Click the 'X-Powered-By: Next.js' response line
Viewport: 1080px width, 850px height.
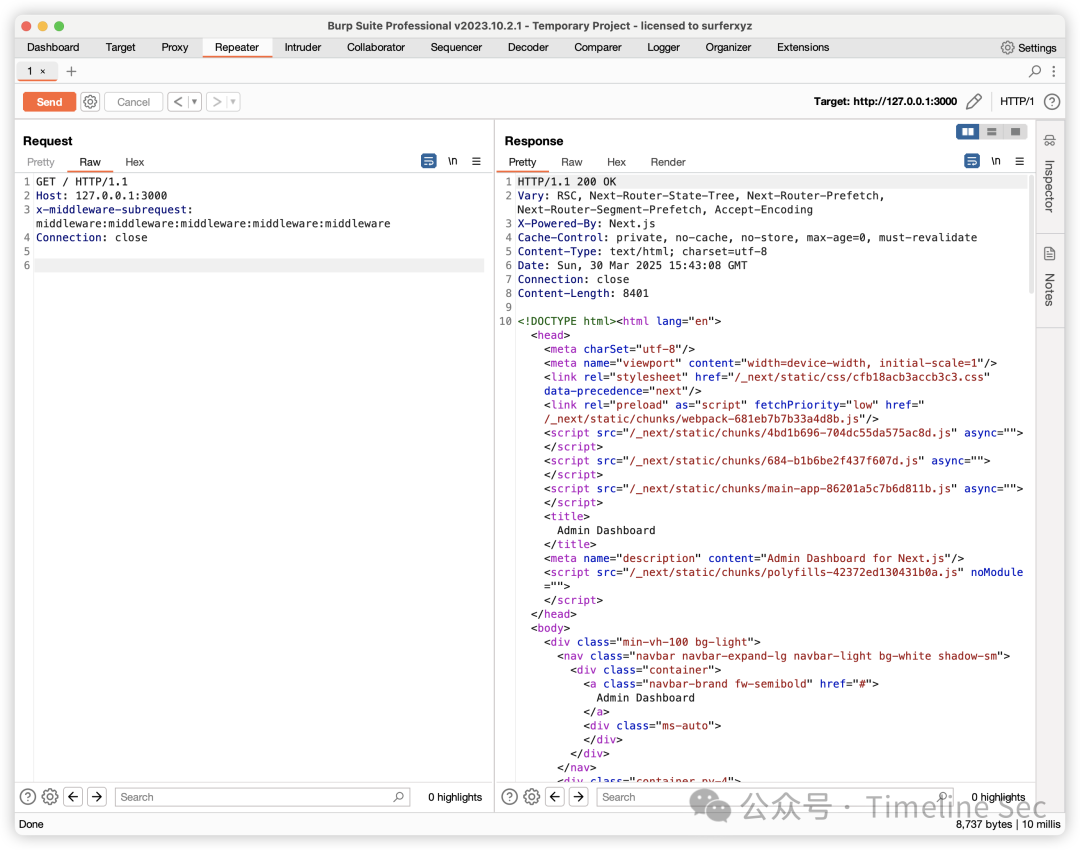pos(586,224)
